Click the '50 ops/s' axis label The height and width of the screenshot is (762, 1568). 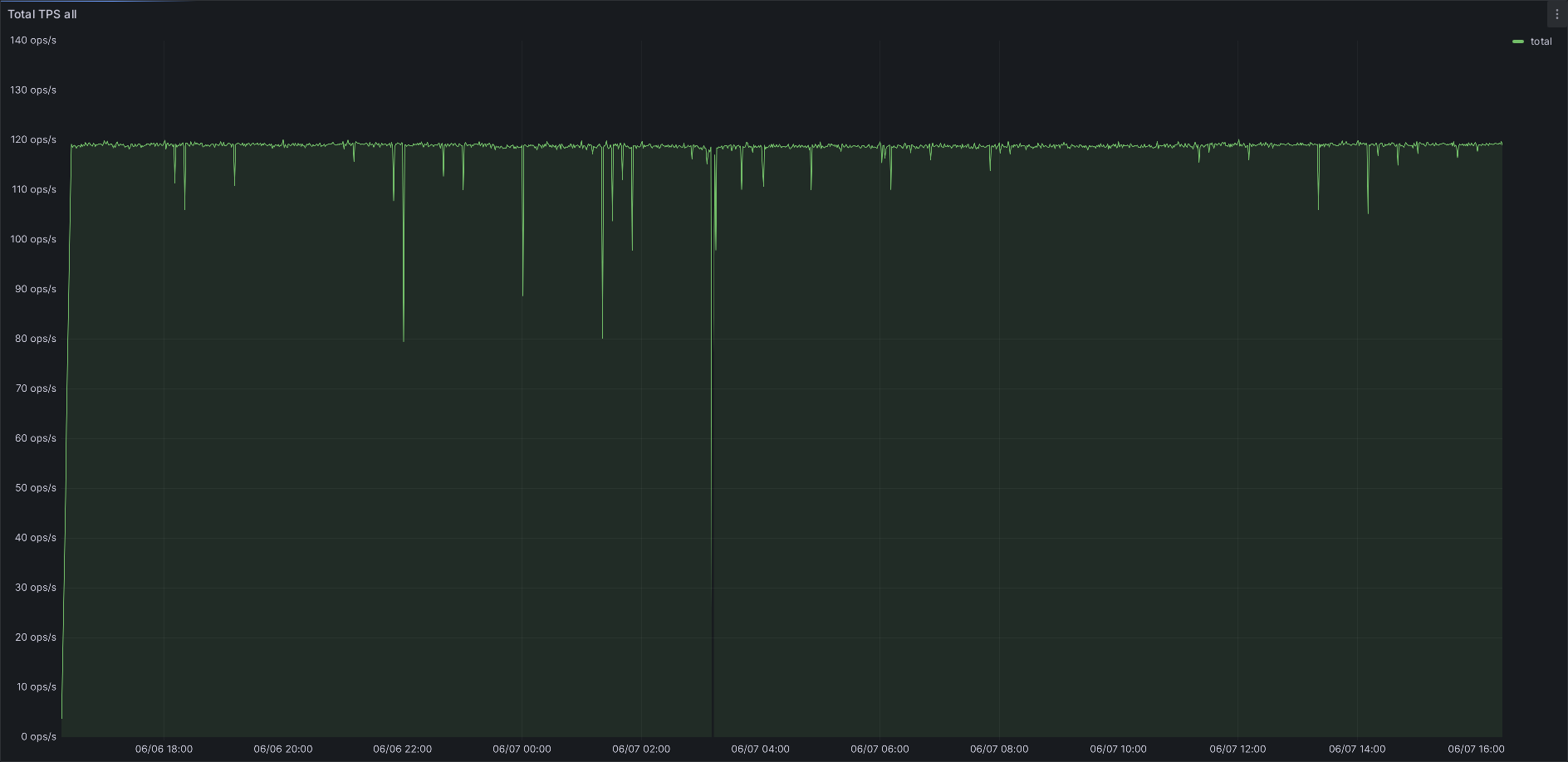coord(36,488)
